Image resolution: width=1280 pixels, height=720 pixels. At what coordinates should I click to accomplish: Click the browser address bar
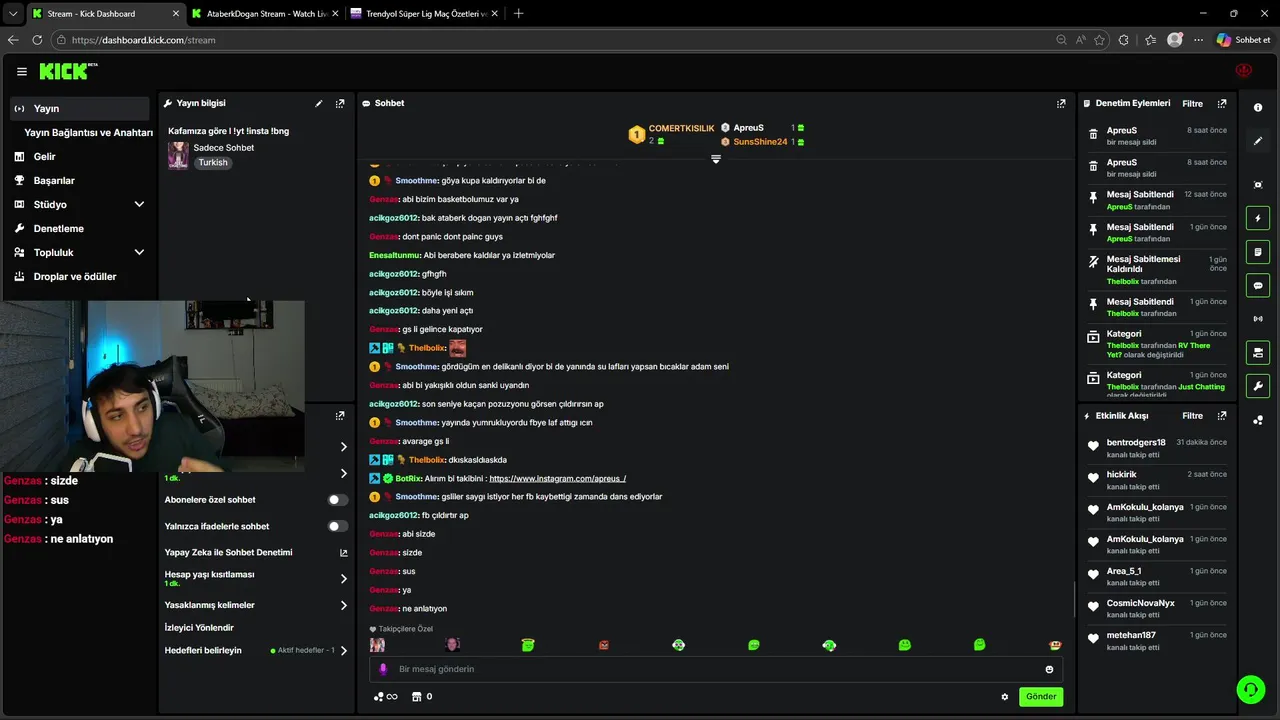(560, 40)
